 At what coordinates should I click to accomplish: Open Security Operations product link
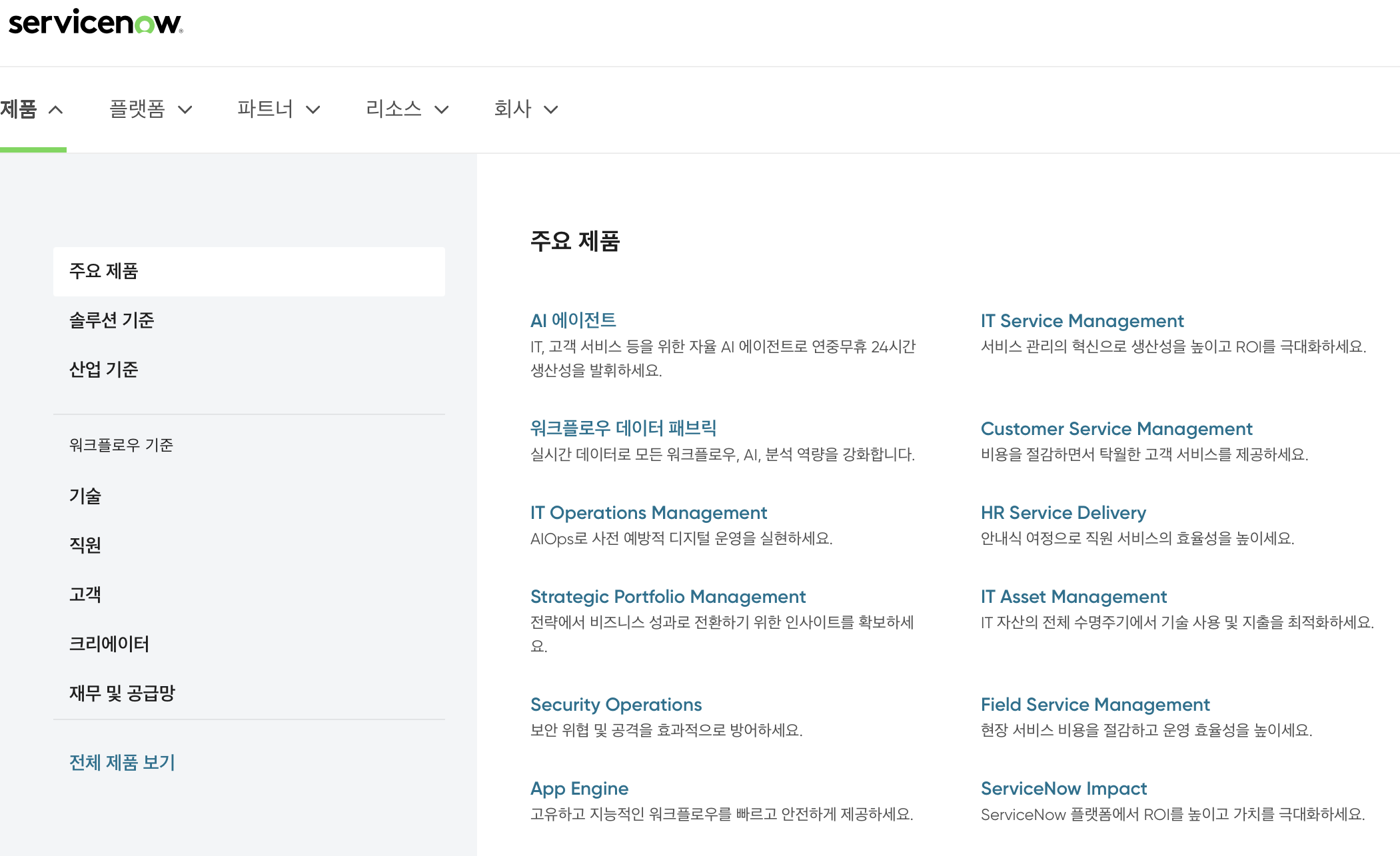coord(616,705)
